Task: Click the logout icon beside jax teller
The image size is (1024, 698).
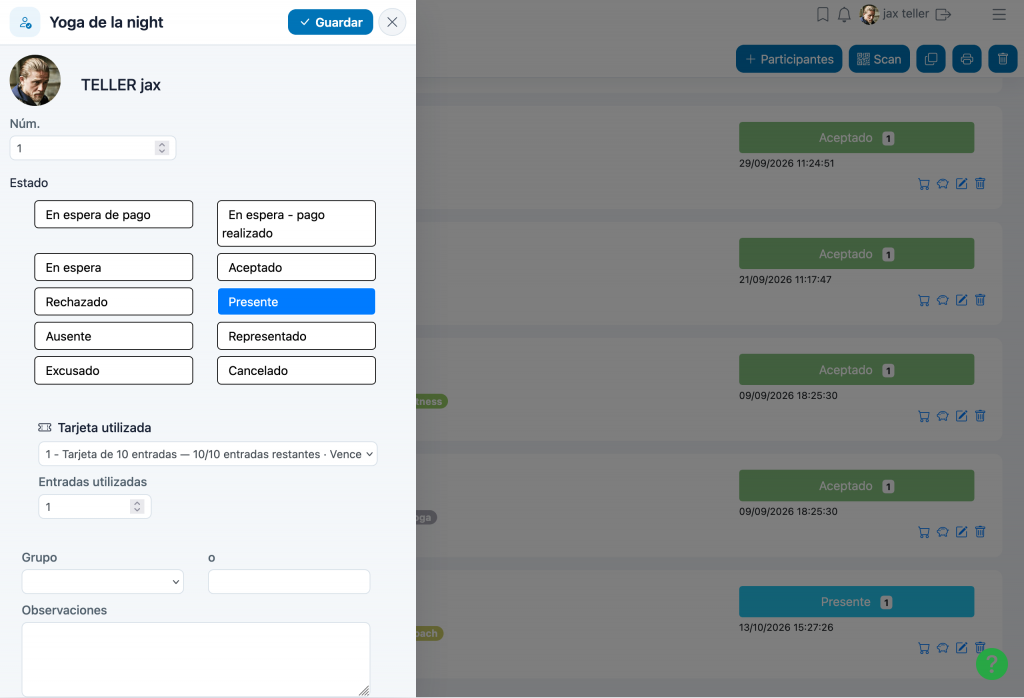Action: point(943,14)
